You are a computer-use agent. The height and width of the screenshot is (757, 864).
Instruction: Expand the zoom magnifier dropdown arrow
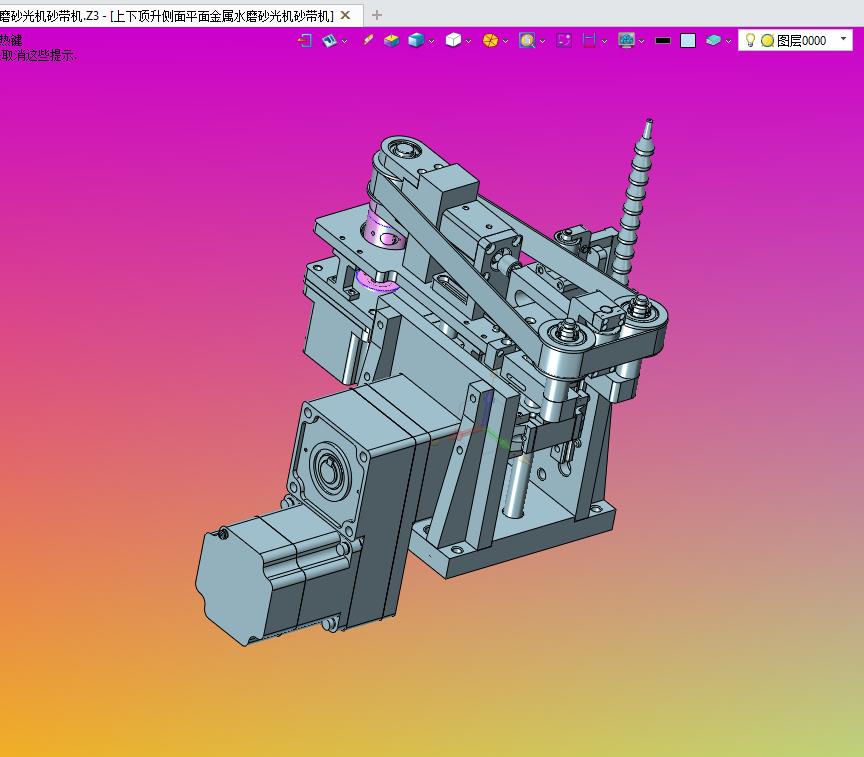coord(543,41)
